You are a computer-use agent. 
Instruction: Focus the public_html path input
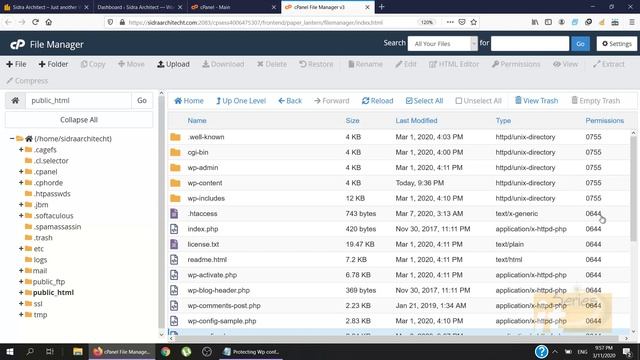point(78,100)
